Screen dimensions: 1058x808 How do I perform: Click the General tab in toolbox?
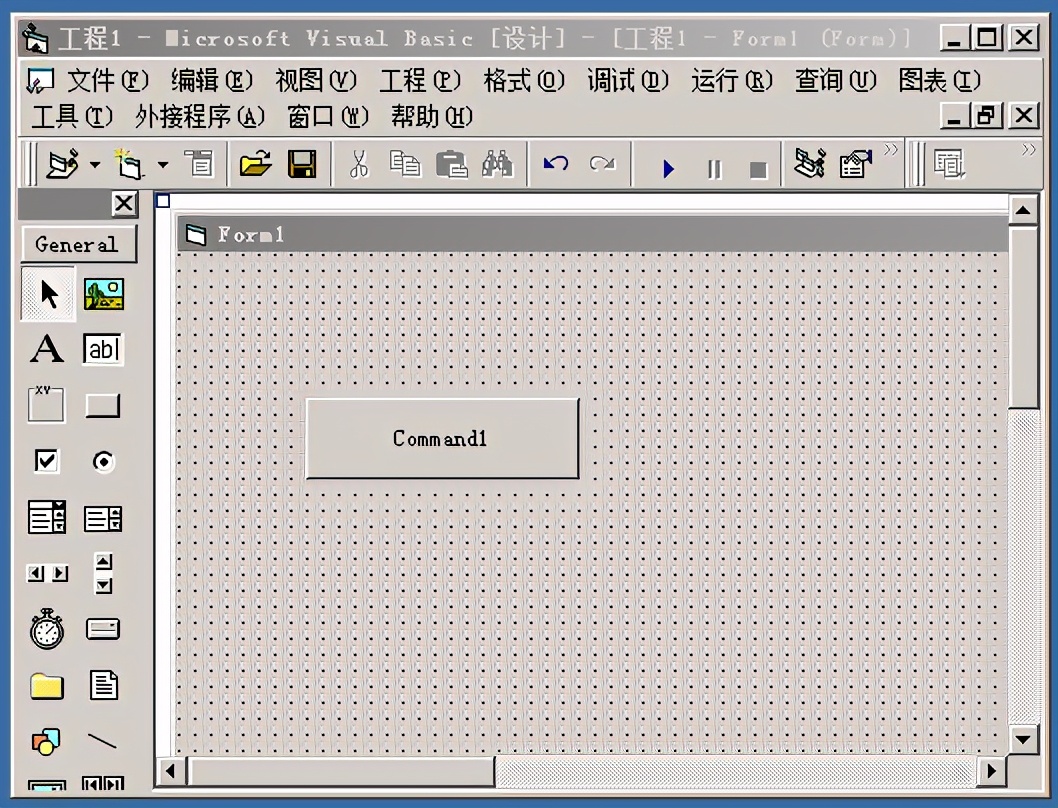click(78, 244)
